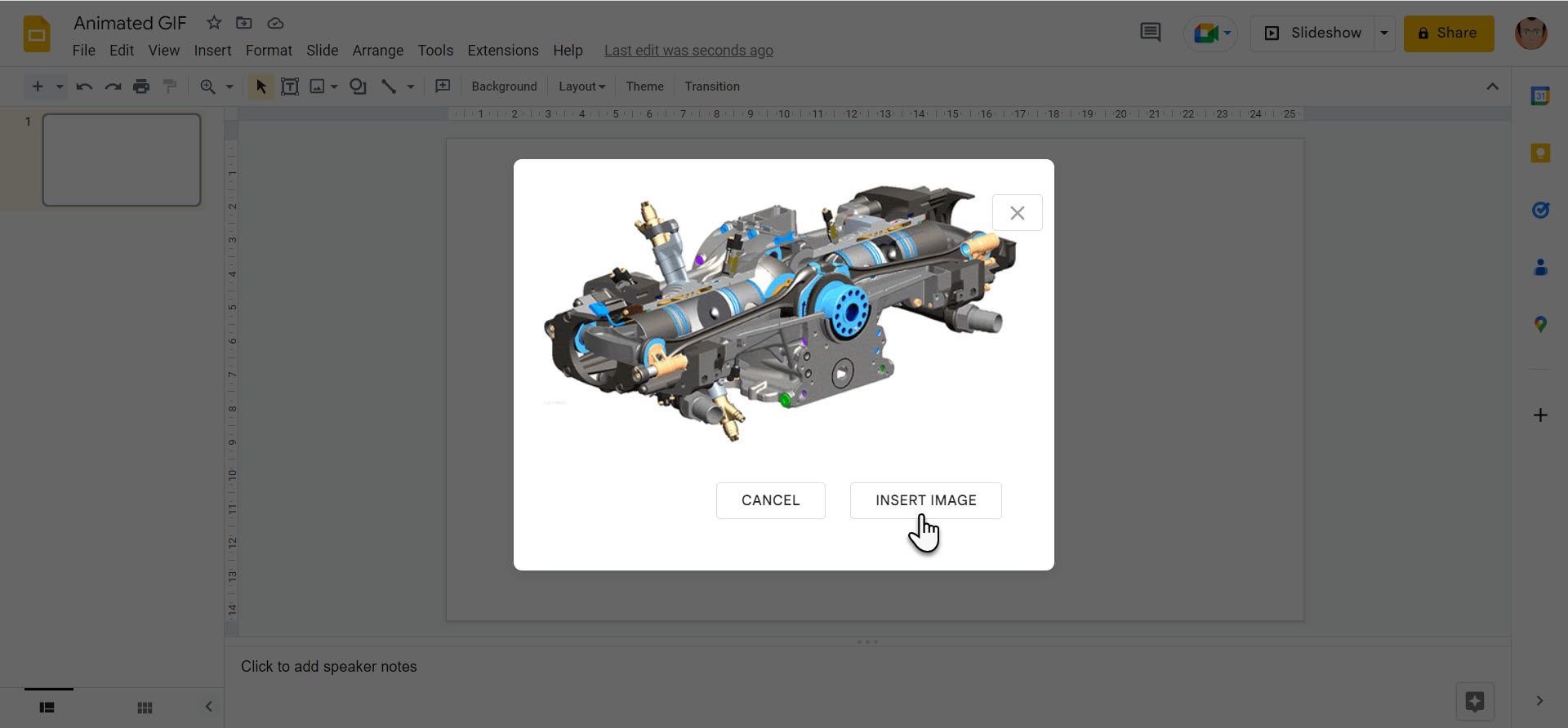
Task: Click the Explore button at bottom right
Action: [x=1474, y=702]
